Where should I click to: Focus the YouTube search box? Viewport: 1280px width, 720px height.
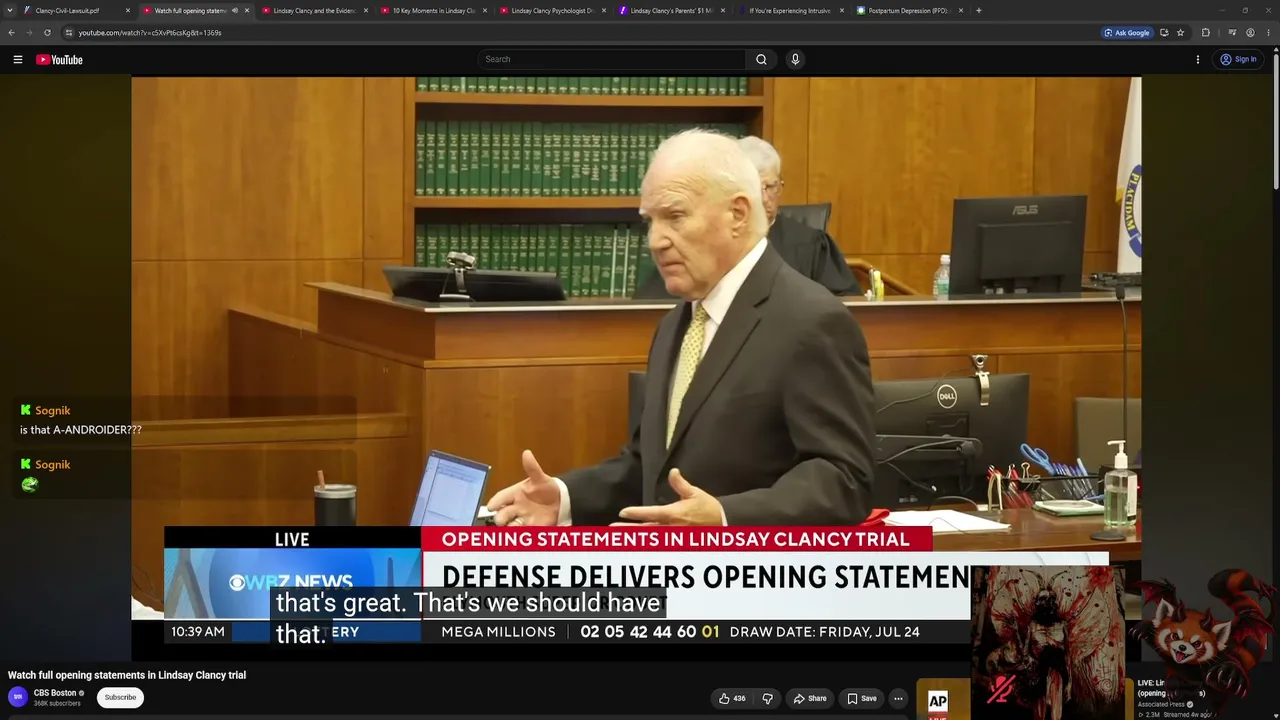click(611, 59)
